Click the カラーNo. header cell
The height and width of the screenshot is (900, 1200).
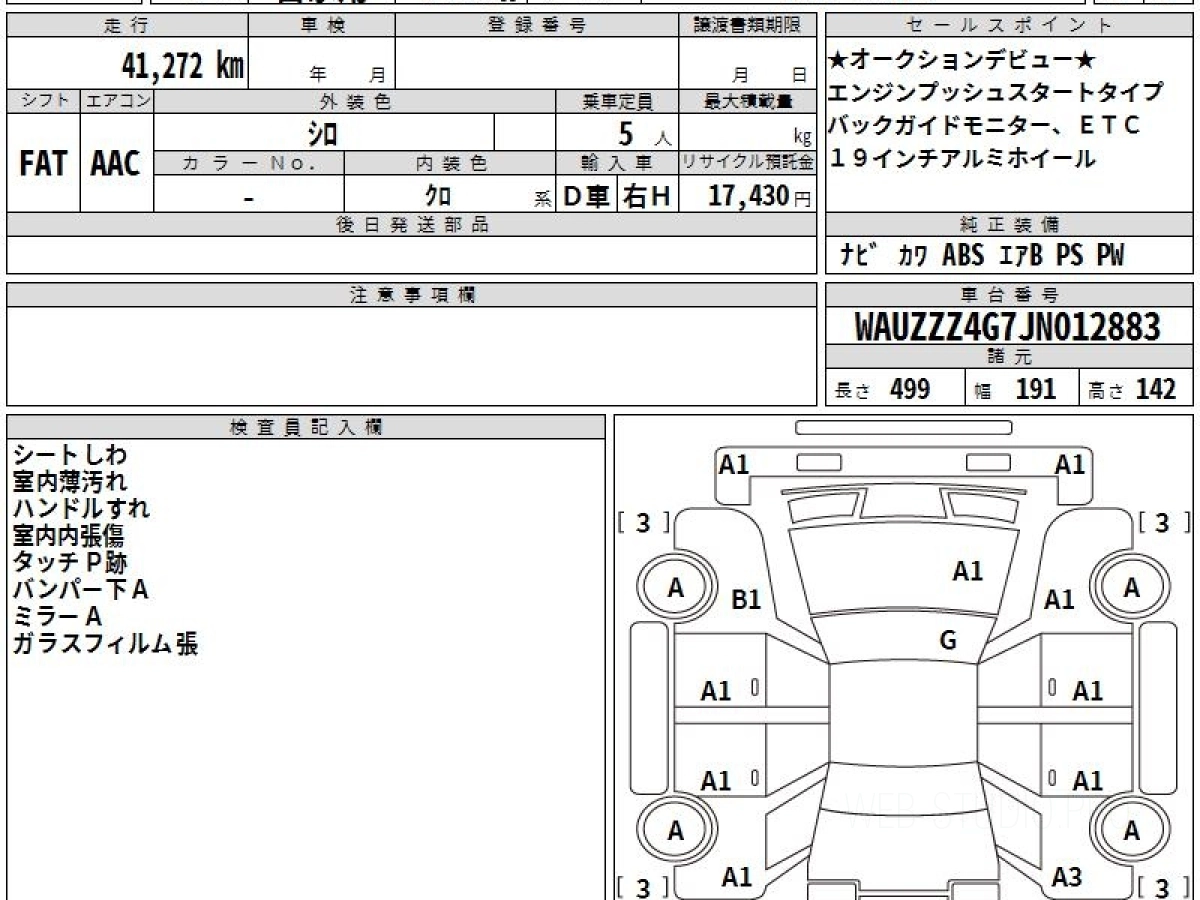click(x=249, y=163)
